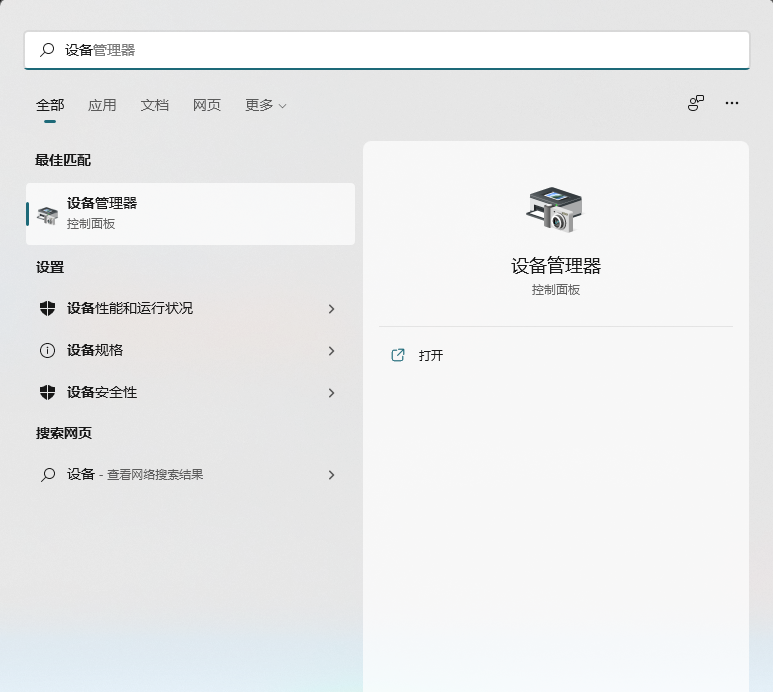Viewport: 773px width, 692px height.
Task: Expand arrow for 设备 web search result
Action: coord(331,475)
